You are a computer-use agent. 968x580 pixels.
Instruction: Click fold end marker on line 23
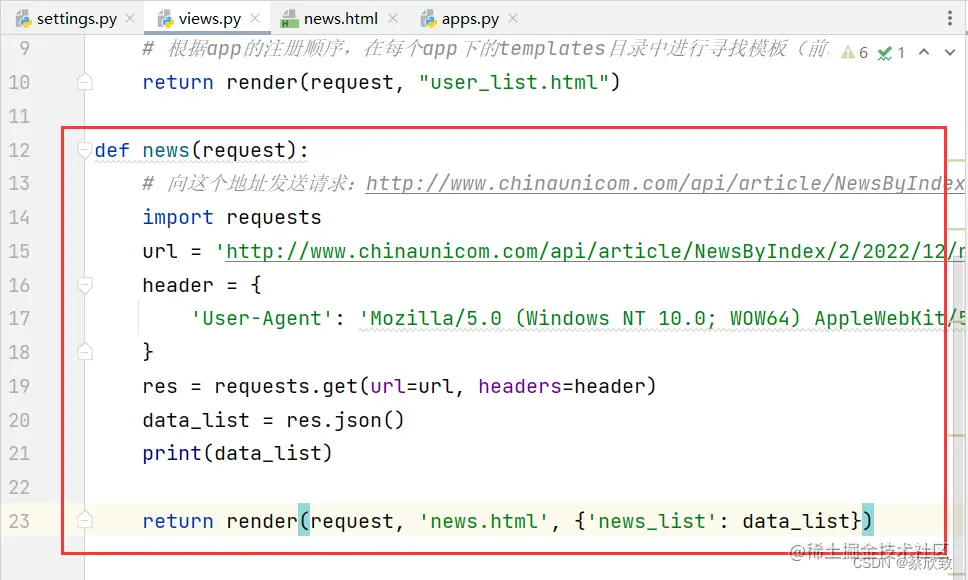[x=85, y=520]
